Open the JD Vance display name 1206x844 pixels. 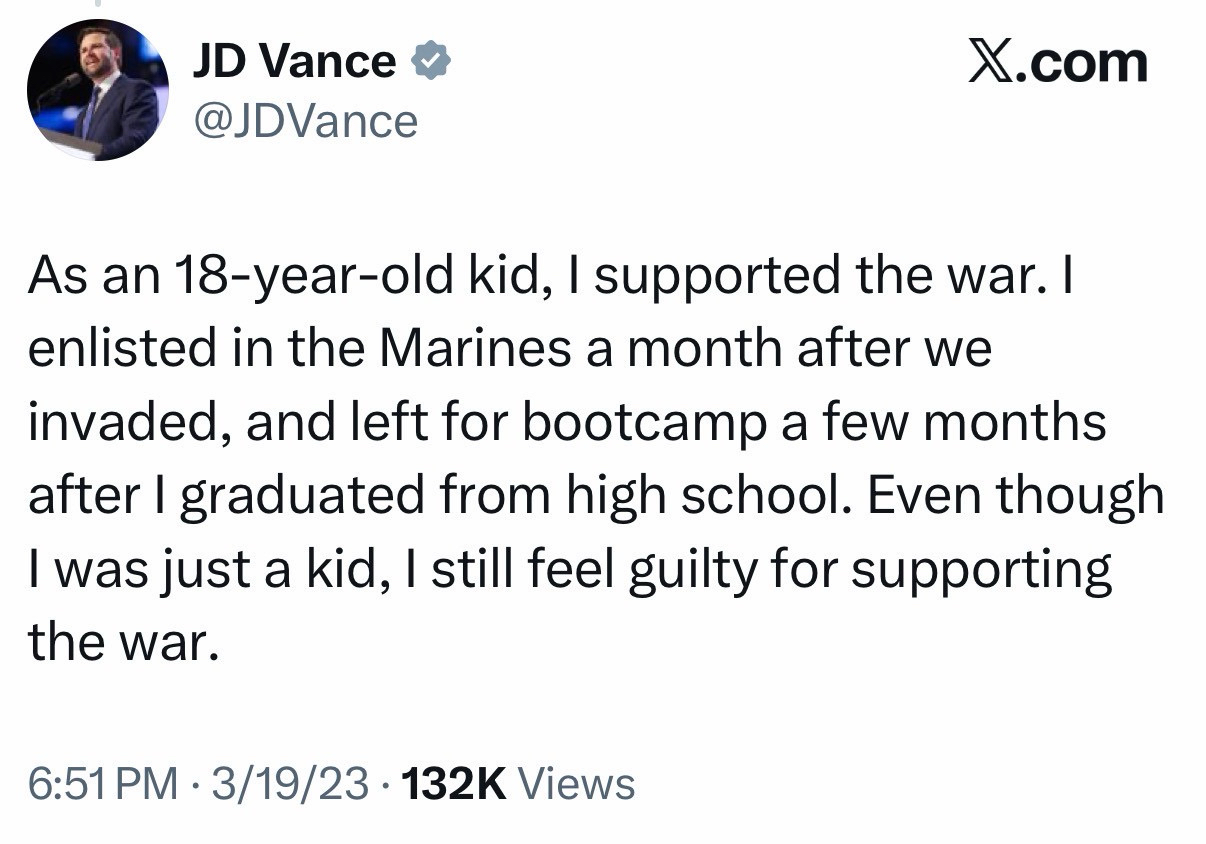tap(294, 62)
